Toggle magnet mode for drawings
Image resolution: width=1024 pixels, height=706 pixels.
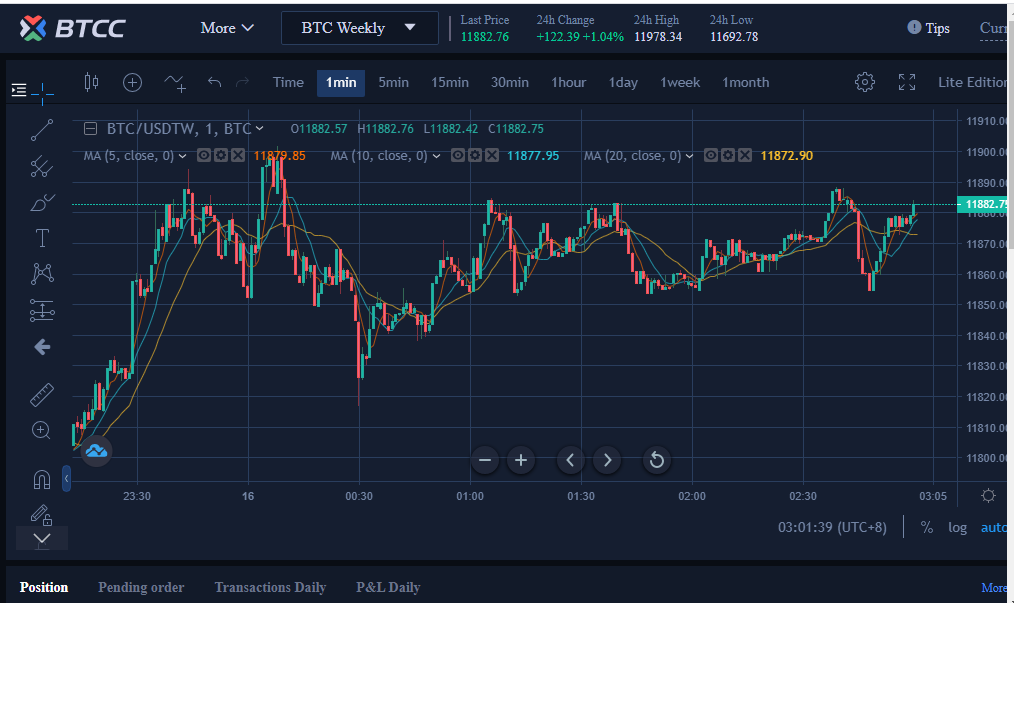42,480
